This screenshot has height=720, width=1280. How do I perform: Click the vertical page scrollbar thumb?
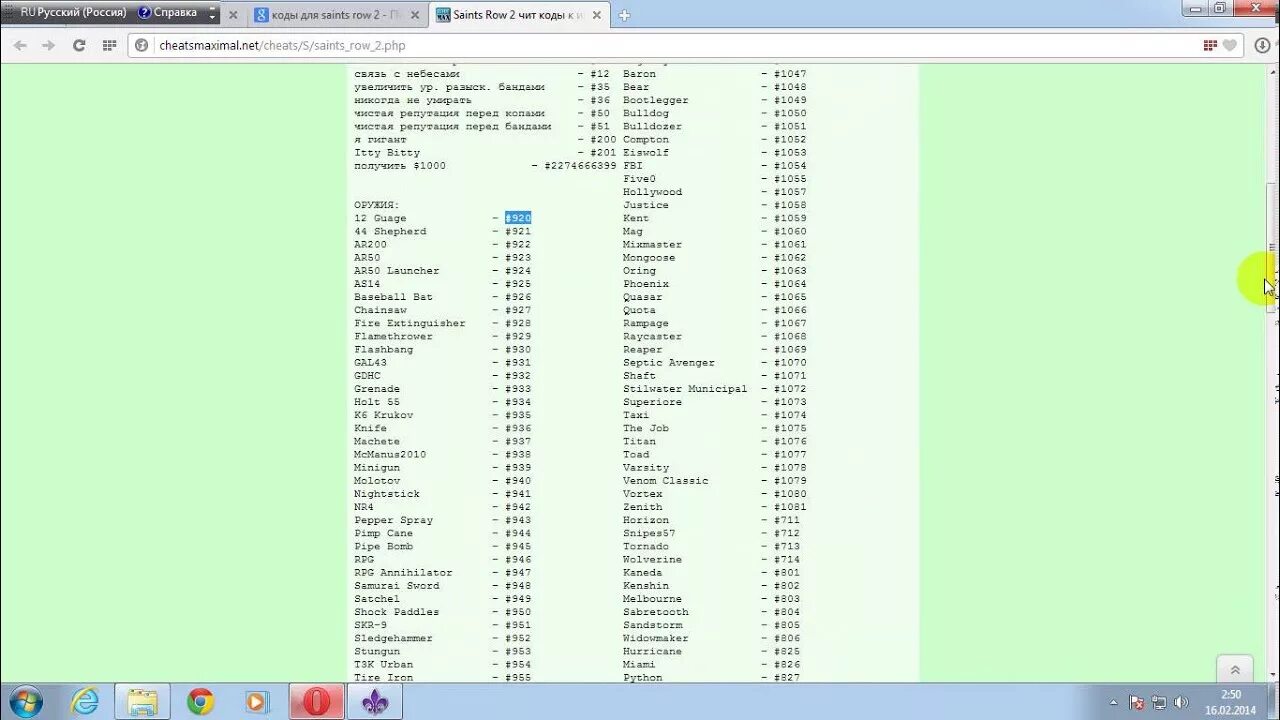tap(1271, 249)
